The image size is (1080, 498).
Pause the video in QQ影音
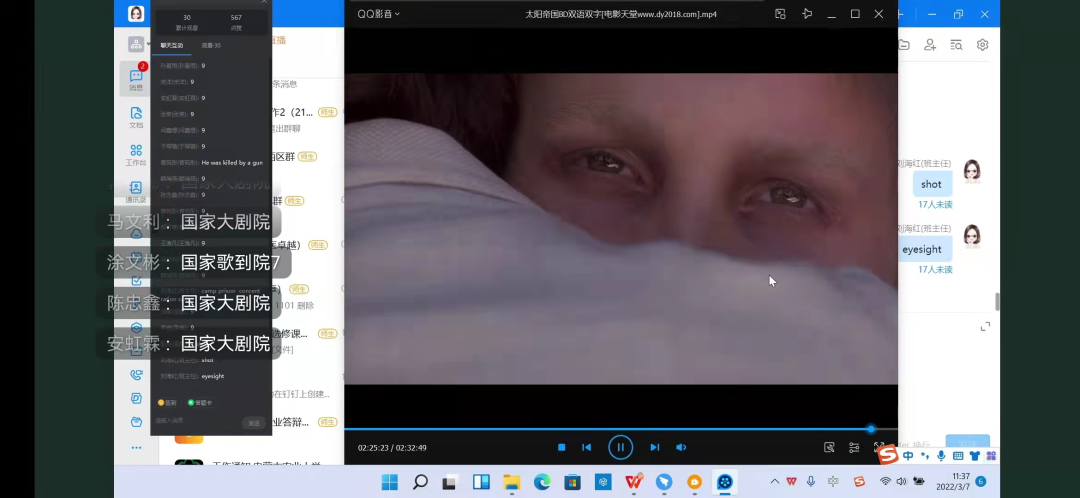[x=620, y=448]
